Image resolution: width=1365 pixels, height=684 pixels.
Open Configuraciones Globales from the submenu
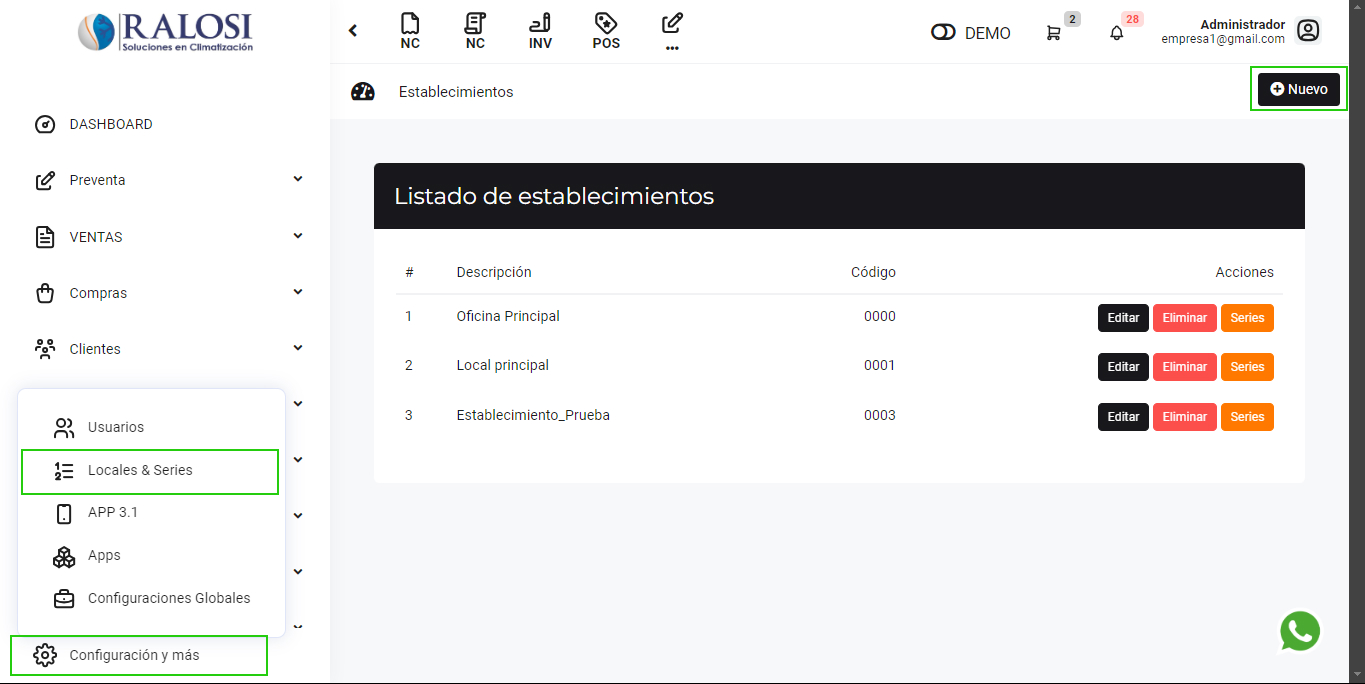click(x=169, y=598)
